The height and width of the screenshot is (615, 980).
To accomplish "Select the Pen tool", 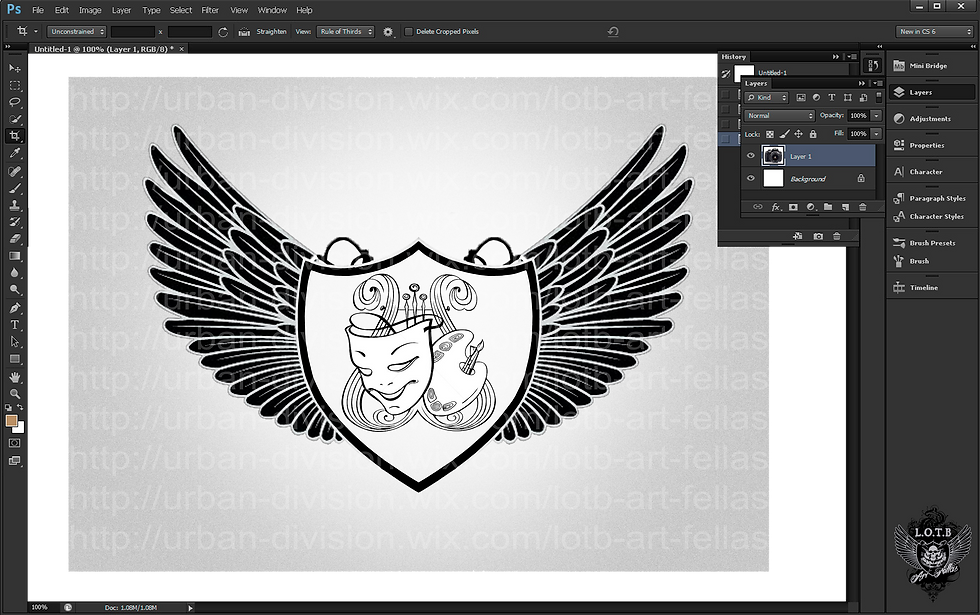I will (15, 308).
